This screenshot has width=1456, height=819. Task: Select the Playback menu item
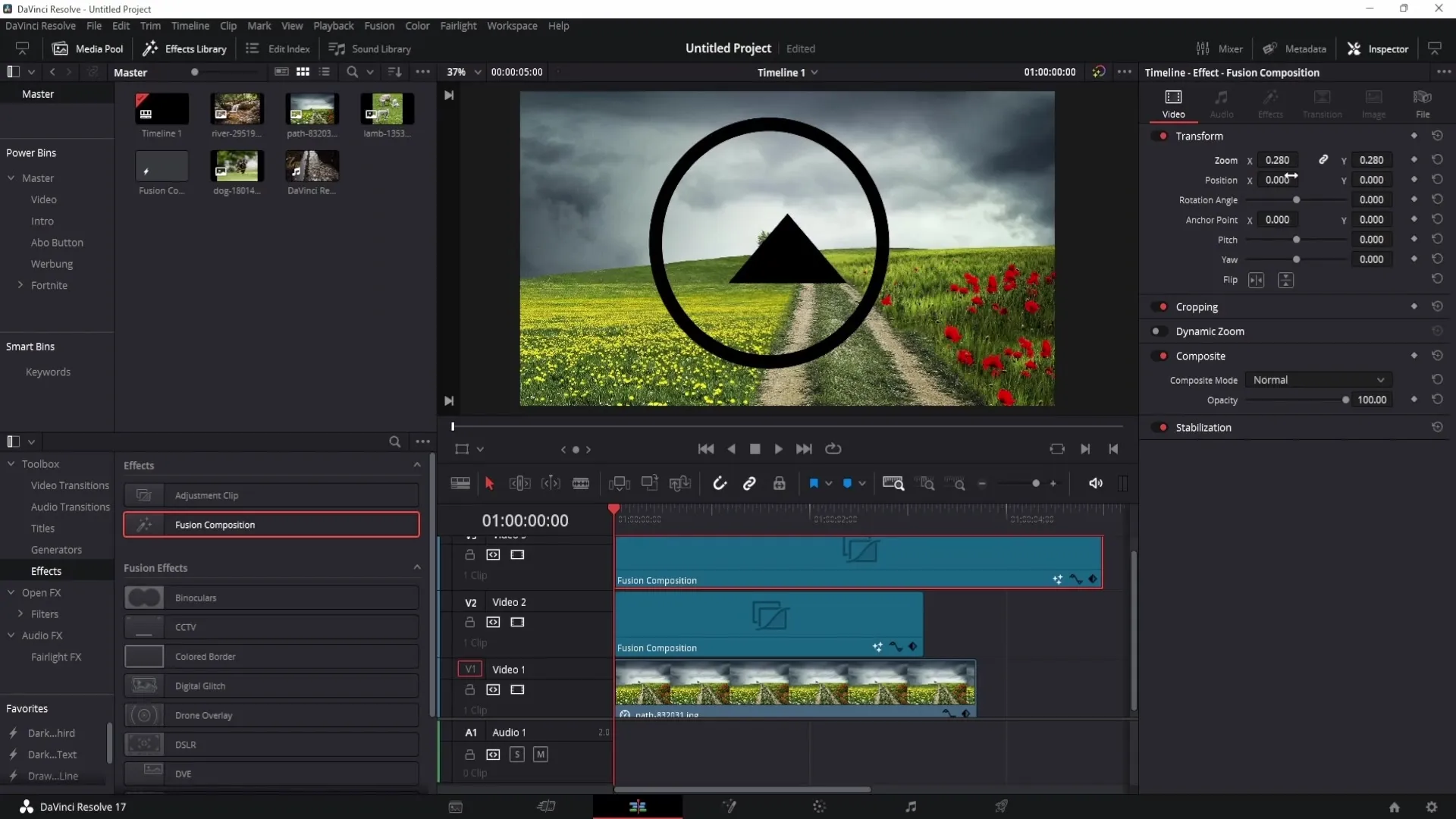tap(333, 25)
